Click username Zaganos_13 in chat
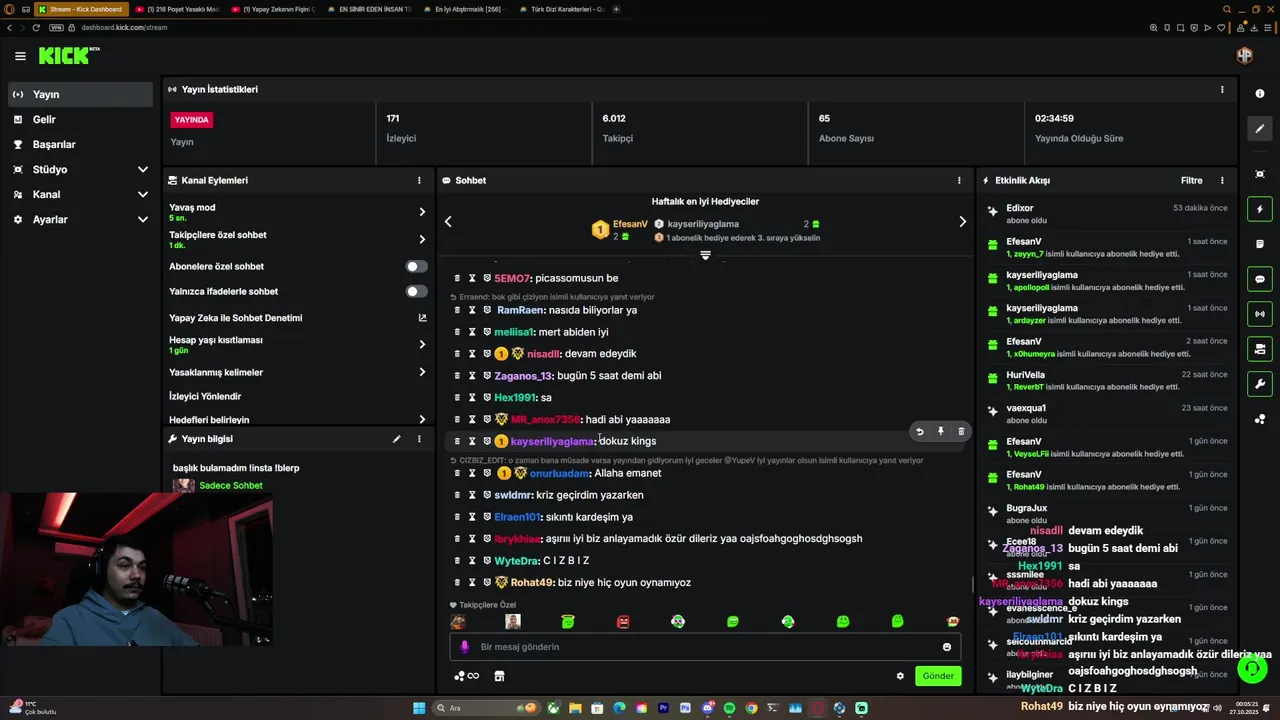1280x720 pixels. 523,376
